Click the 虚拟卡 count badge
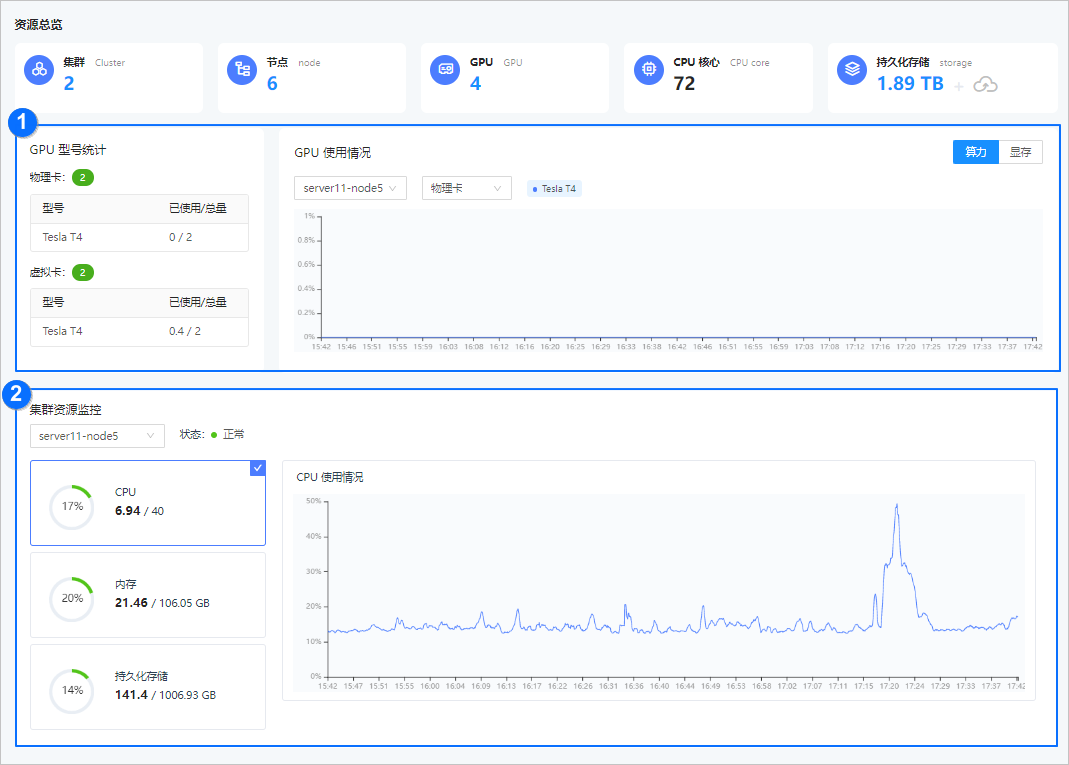The image size is (1069, 765). (83, 273)
